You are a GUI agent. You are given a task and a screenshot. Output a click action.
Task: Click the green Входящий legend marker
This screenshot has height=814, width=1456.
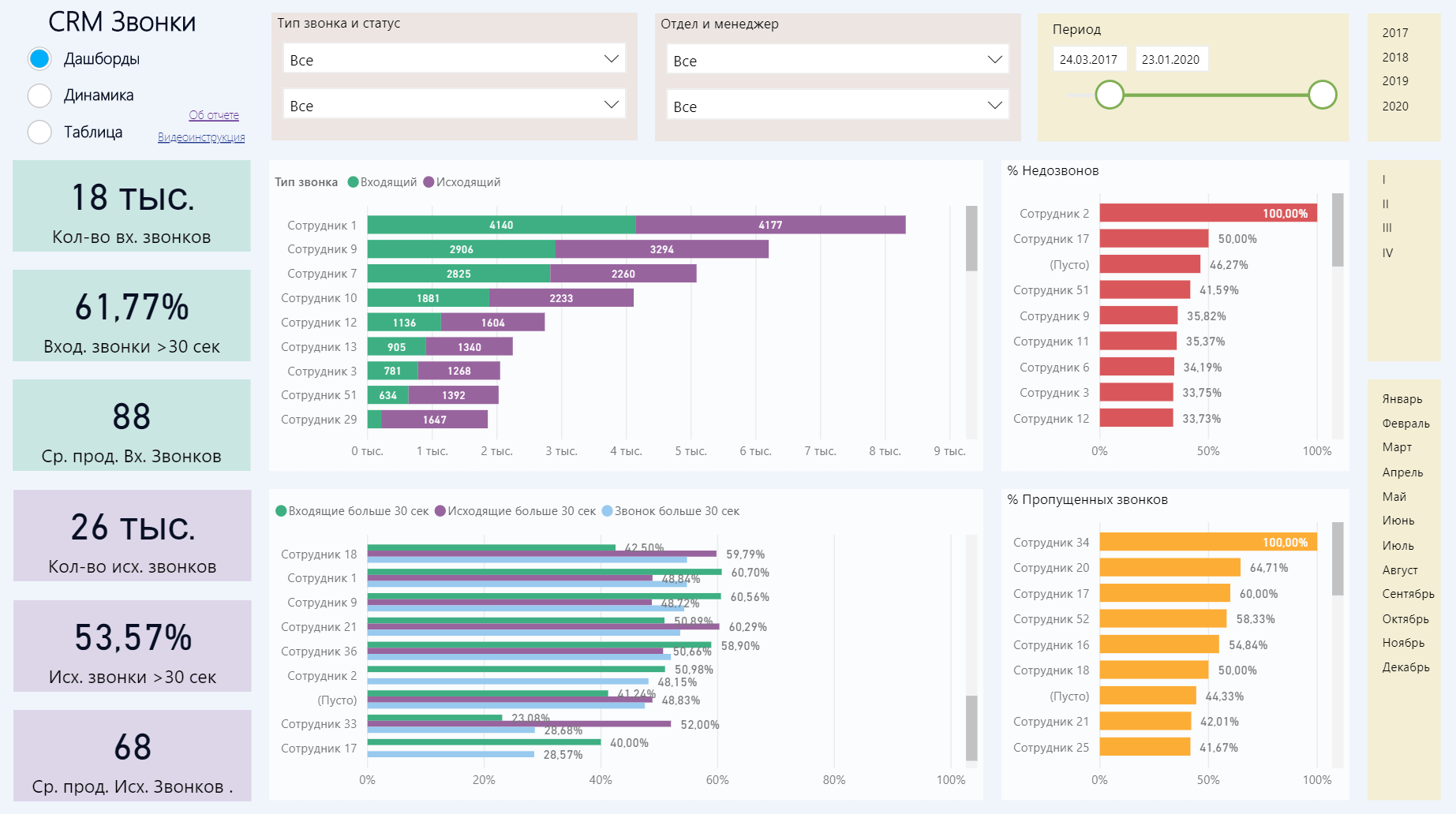click(x=354, y=182)
